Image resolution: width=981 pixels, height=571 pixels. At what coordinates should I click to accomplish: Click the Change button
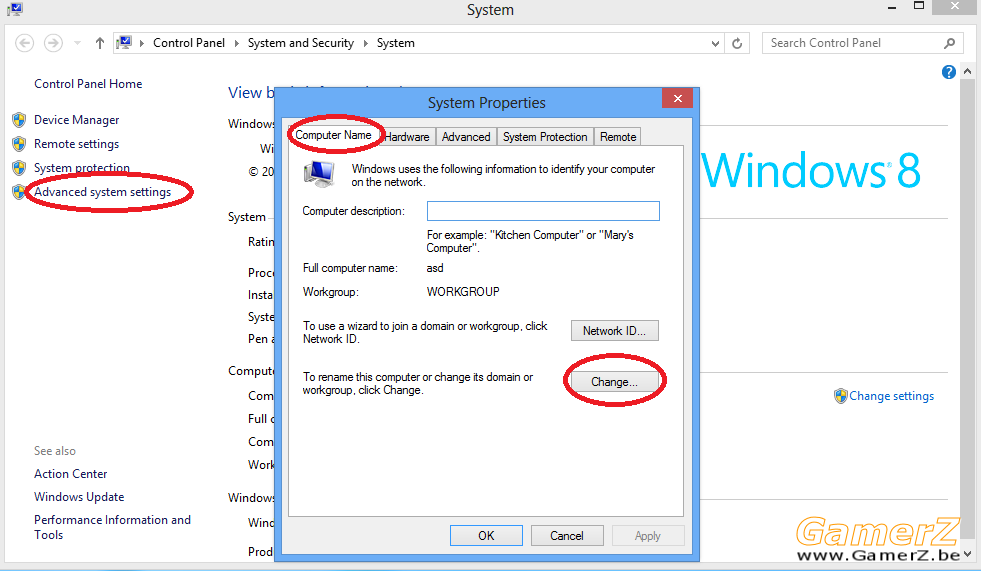click(x=614, y=382)
